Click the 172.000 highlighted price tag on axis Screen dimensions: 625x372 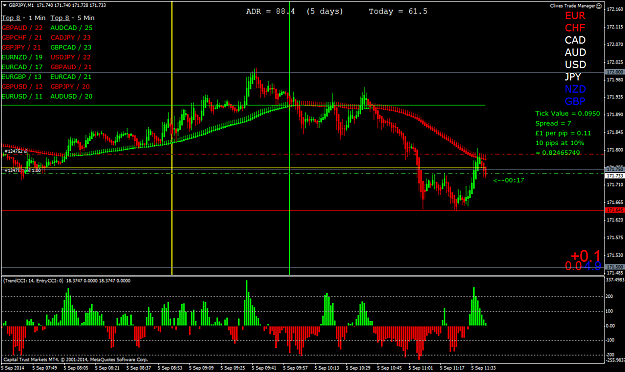615,72
